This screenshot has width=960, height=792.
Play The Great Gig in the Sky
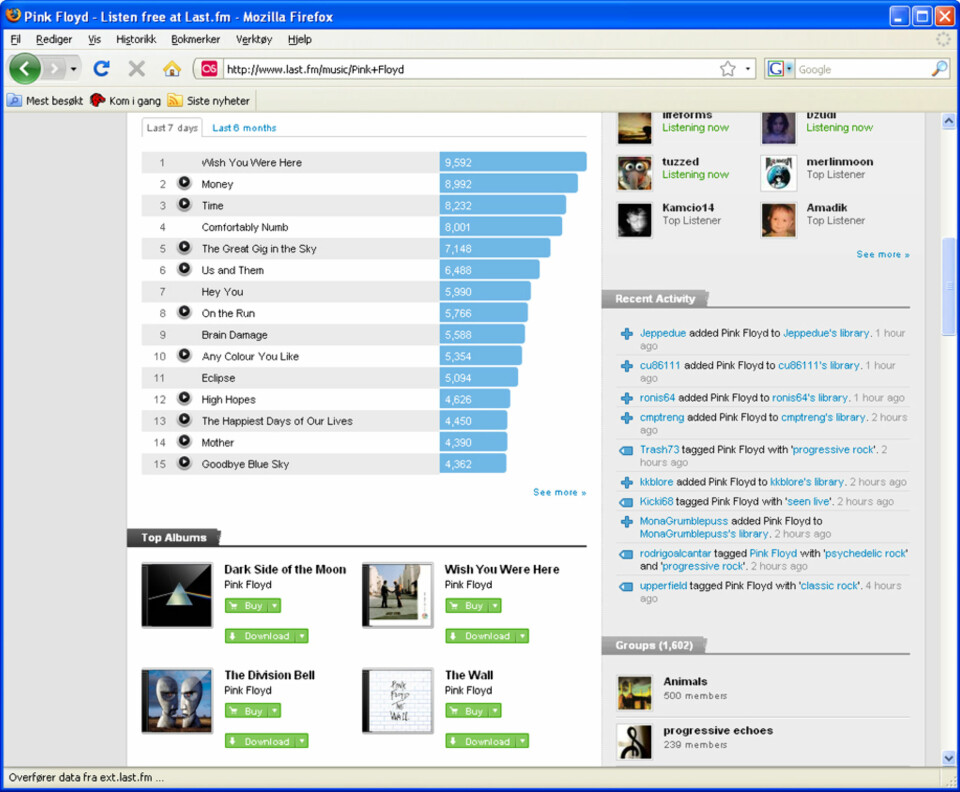click(x=184, y=247)
